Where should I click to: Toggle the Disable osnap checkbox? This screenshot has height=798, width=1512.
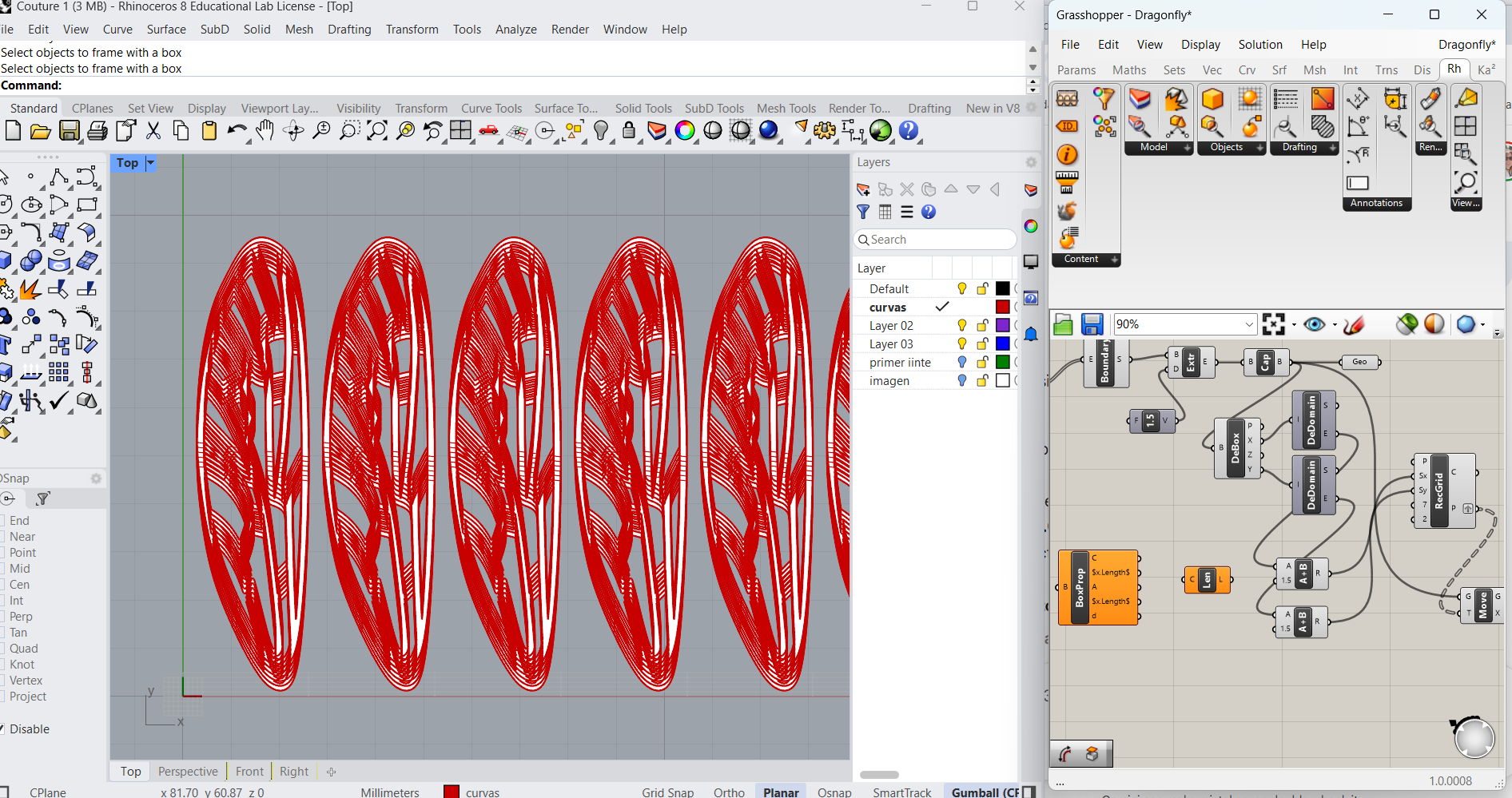point(3,729)
